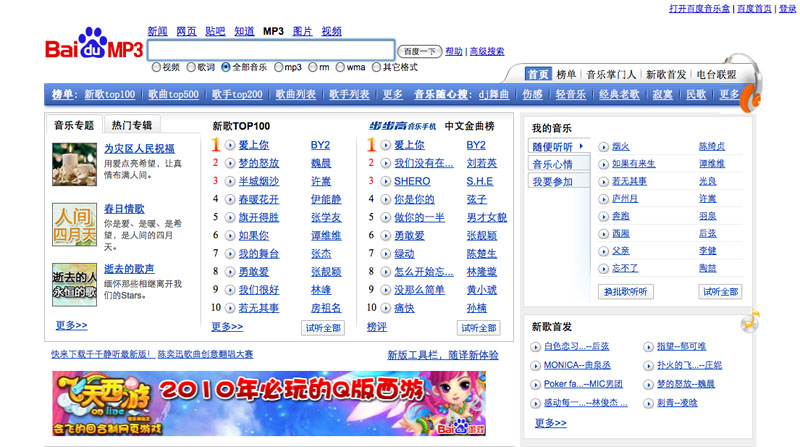Open the 音乐掌门人 navigation tab
This screenshot has height=447, width=800.
point(611,74)
